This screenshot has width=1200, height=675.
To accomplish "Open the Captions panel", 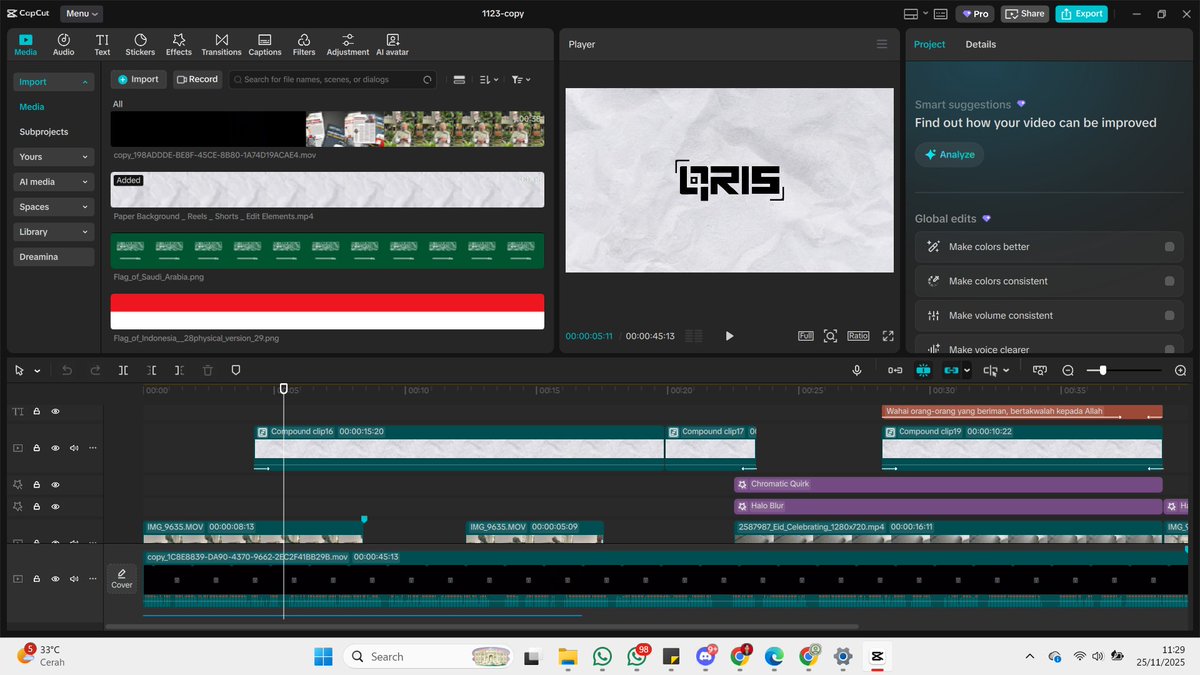I will (x=264, y=44).
